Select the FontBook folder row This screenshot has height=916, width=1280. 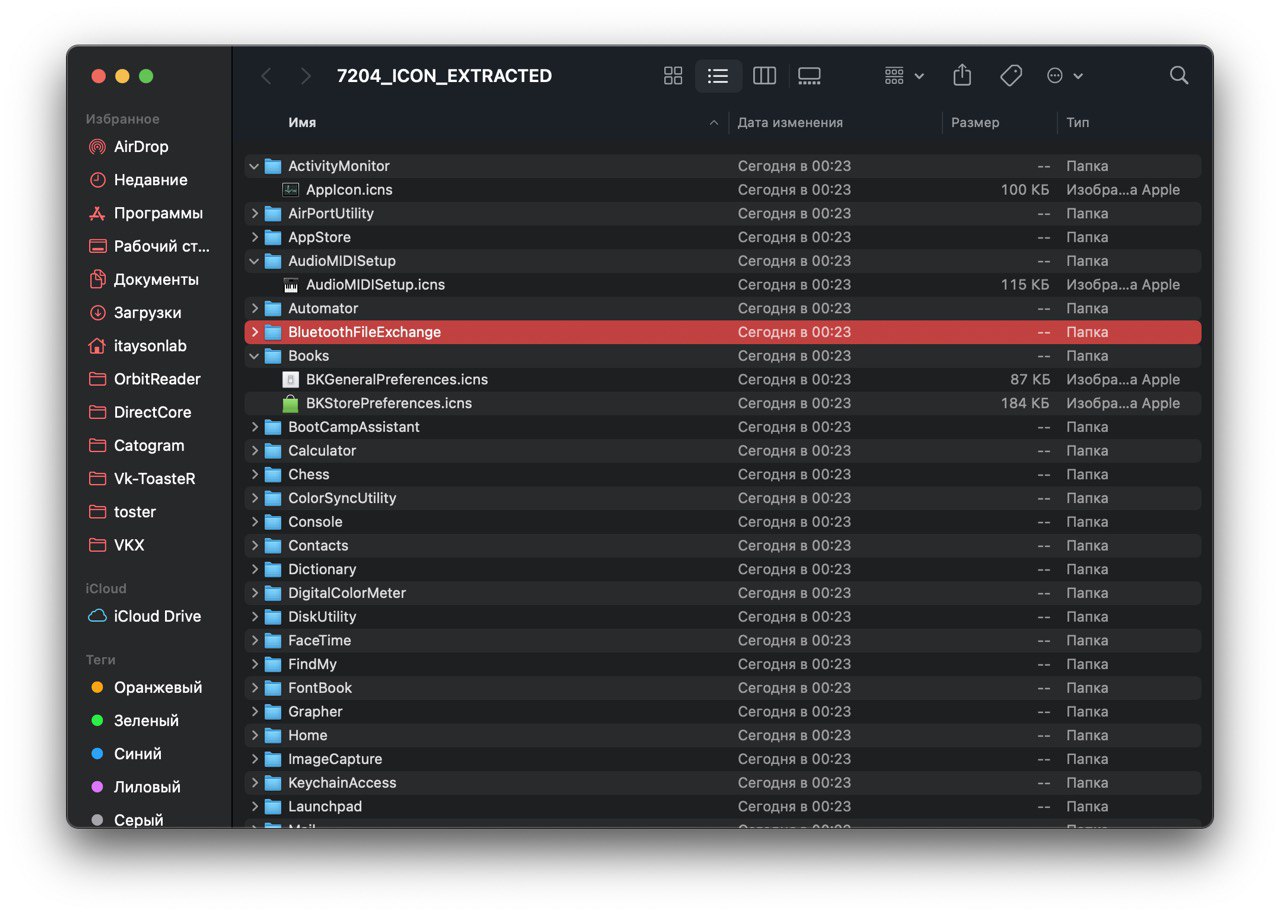tap(723, 688)
